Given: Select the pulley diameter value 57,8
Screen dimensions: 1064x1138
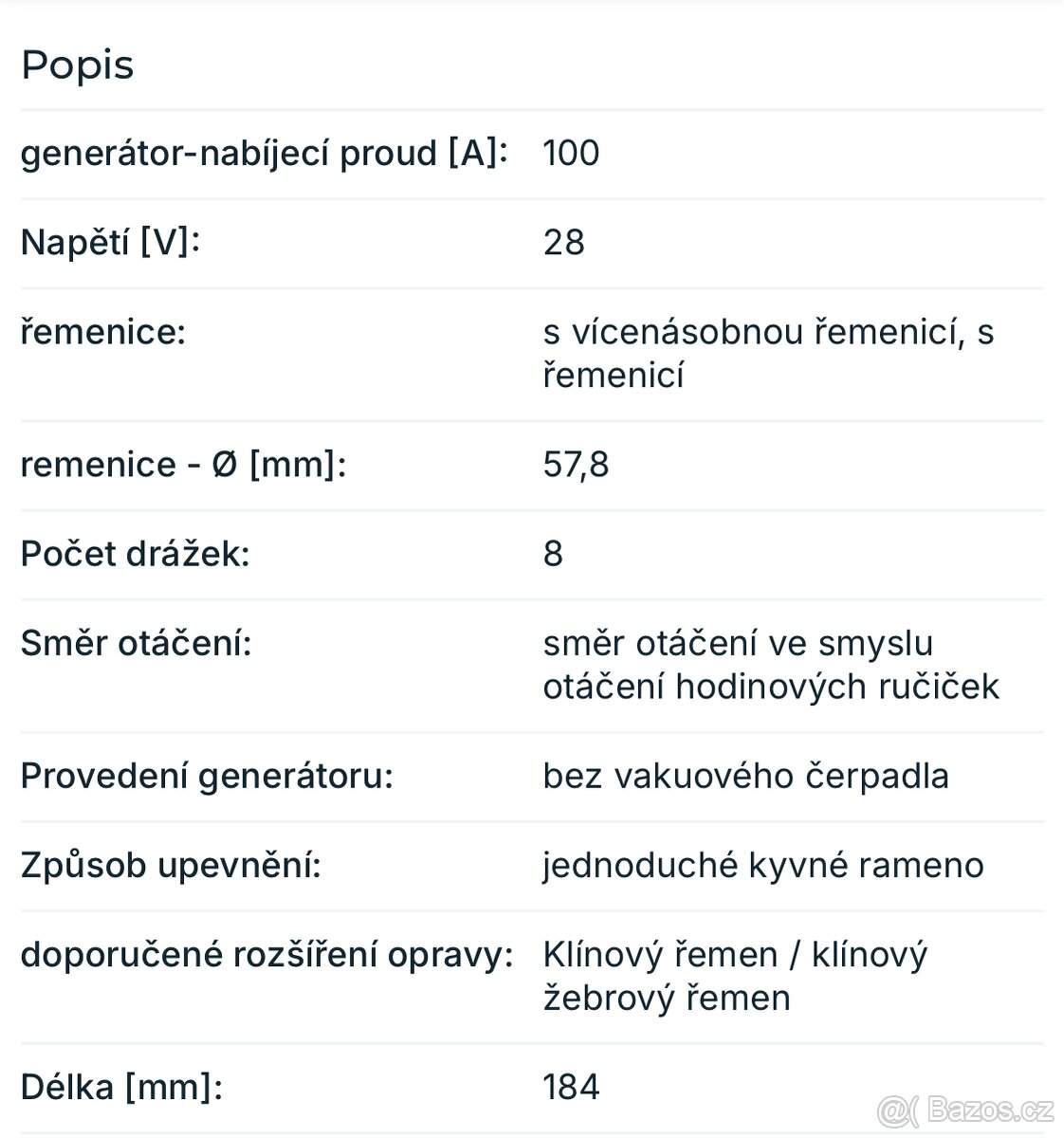Looking at the screenshot, I should click(x=576, y=464).
